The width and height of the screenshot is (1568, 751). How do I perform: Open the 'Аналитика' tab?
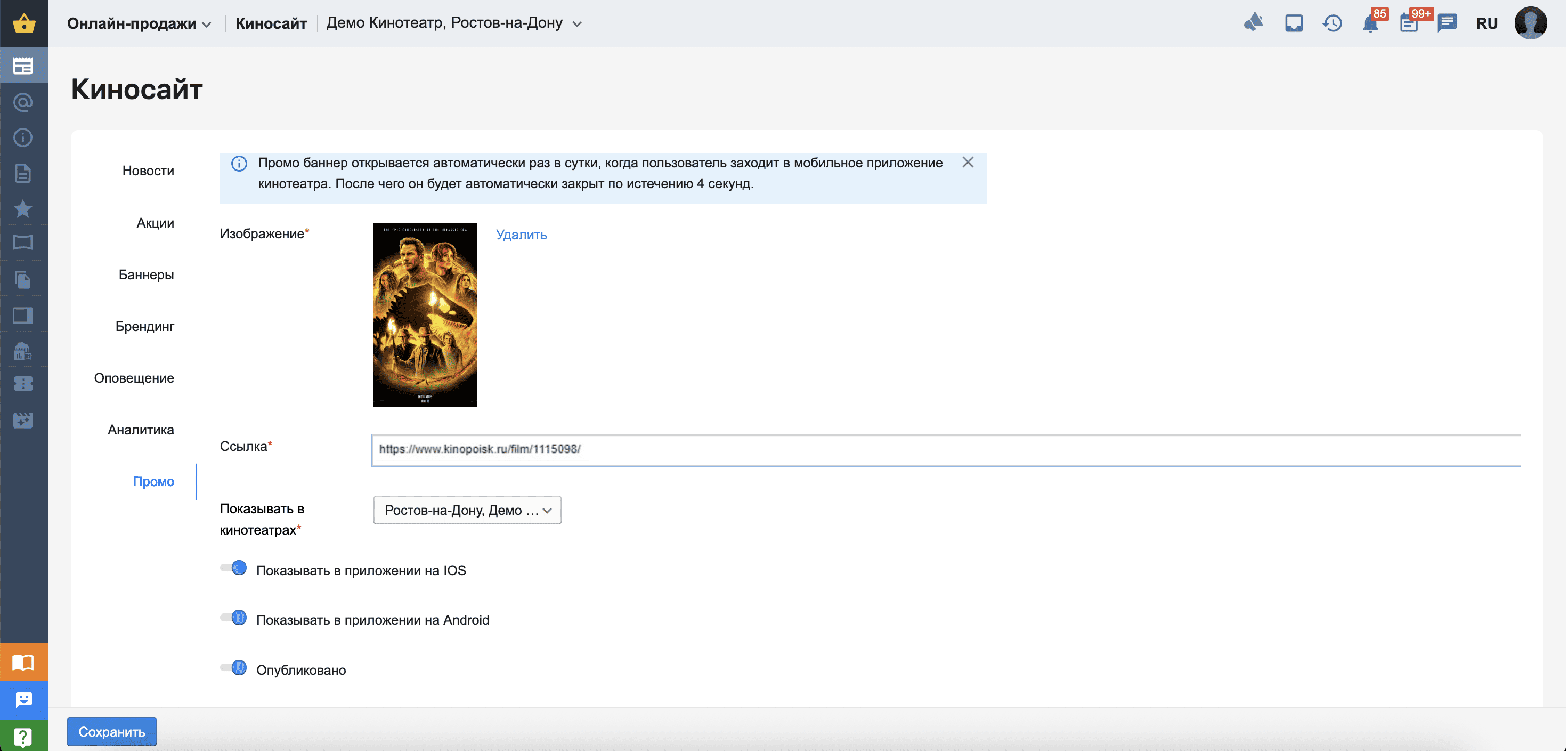pyautogui.click(x=141, y=430)
